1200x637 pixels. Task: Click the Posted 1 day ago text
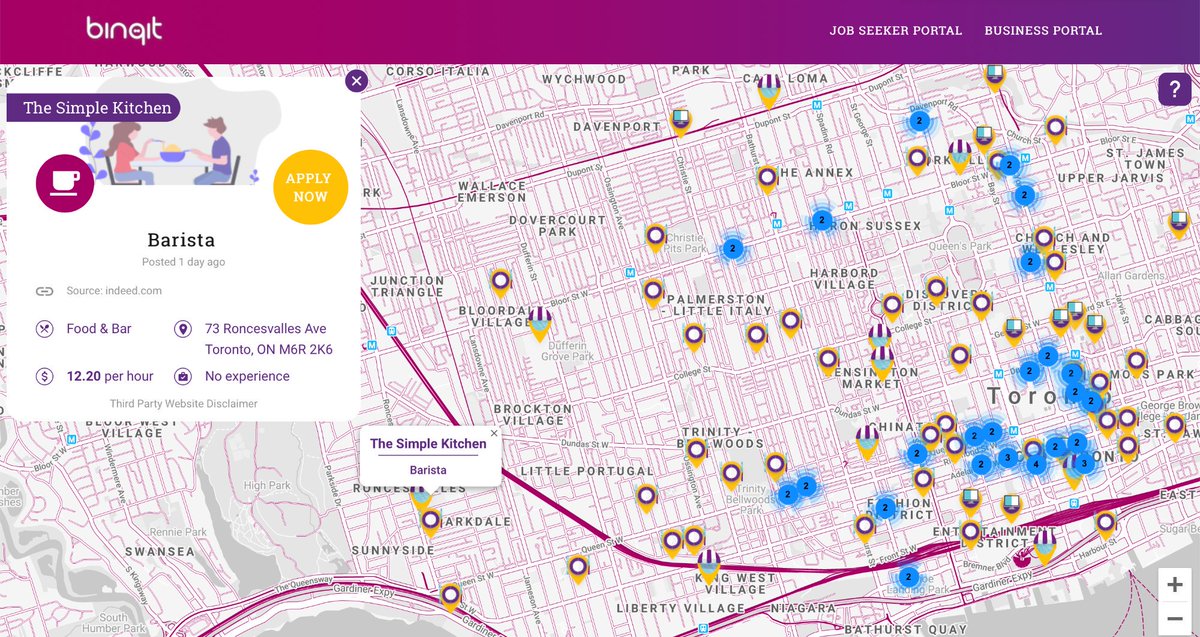tap(183, 262)
